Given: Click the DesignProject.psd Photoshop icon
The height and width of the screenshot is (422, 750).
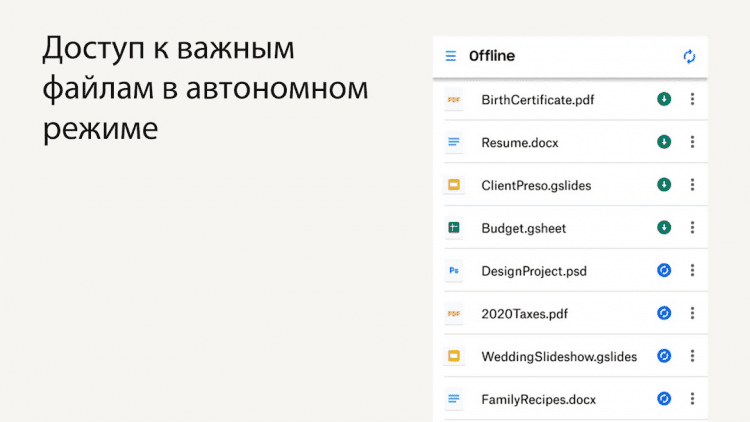Looking at the screenshot, I should pos(454,270).
